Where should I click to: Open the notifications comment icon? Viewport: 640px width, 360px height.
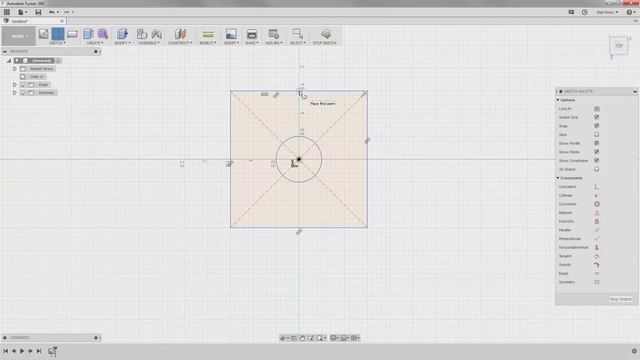click(571, 12)
